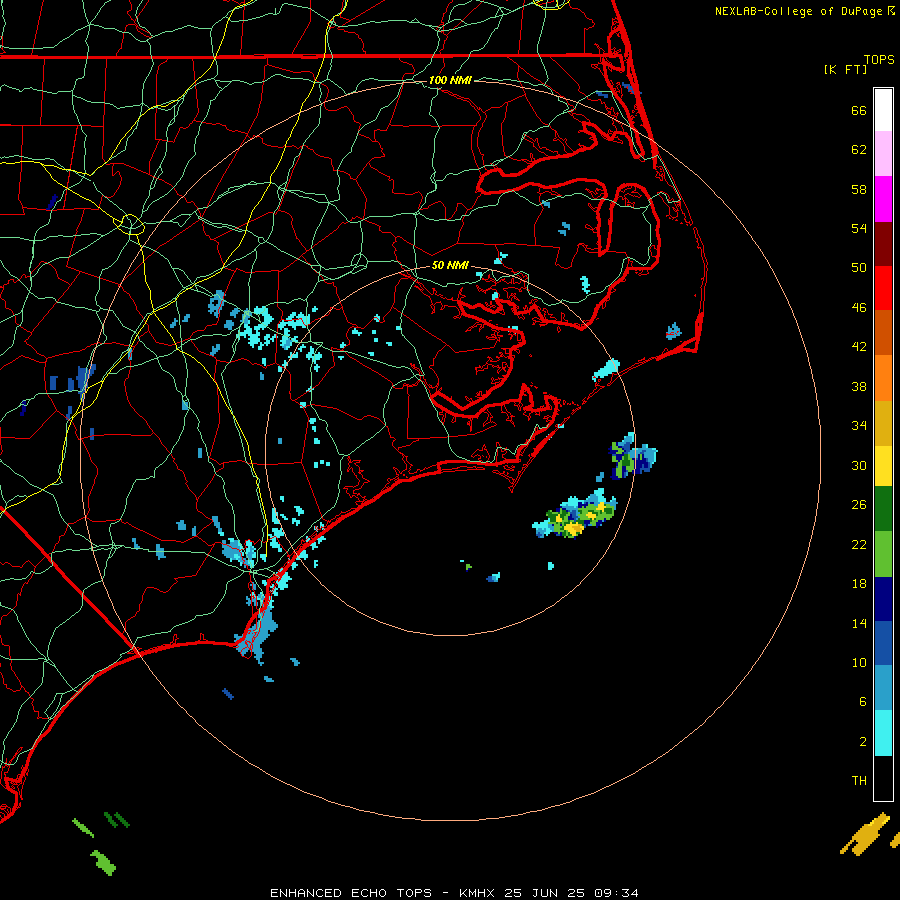
Task: Click the 66 legend value
Action: coord(859,110)
